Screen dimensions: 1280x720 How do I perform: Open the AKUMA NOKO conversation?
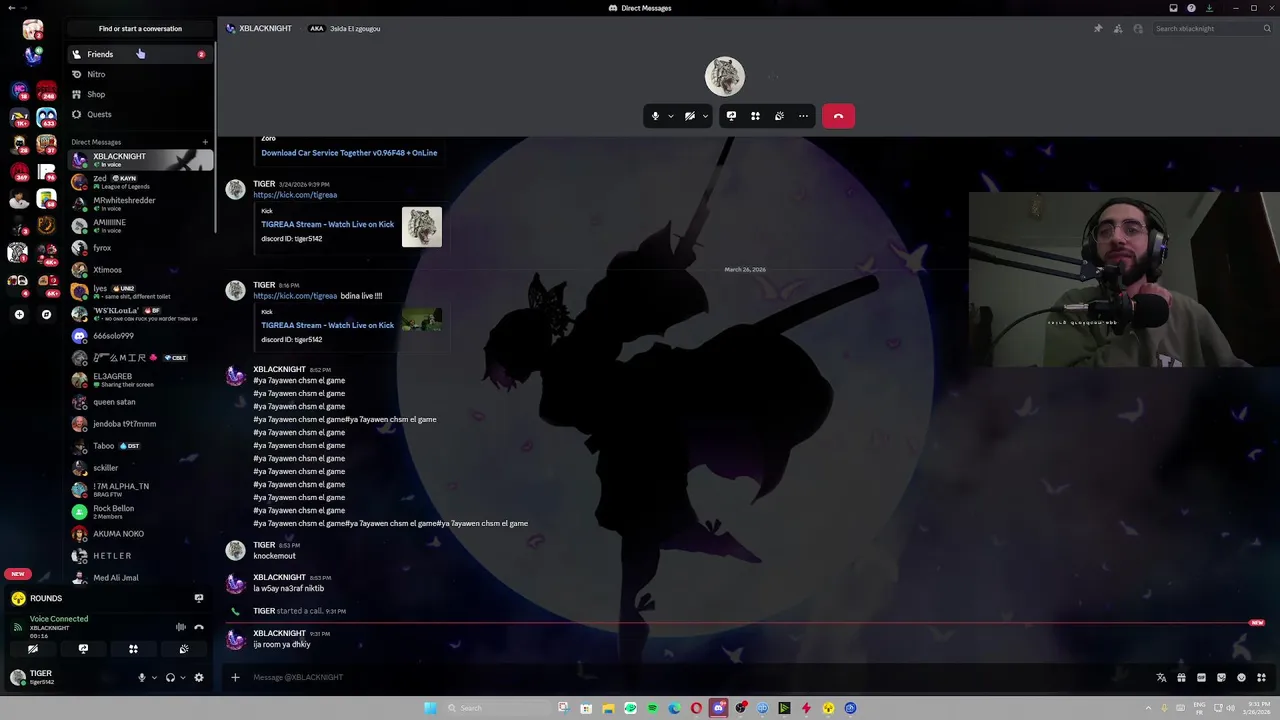140,534
